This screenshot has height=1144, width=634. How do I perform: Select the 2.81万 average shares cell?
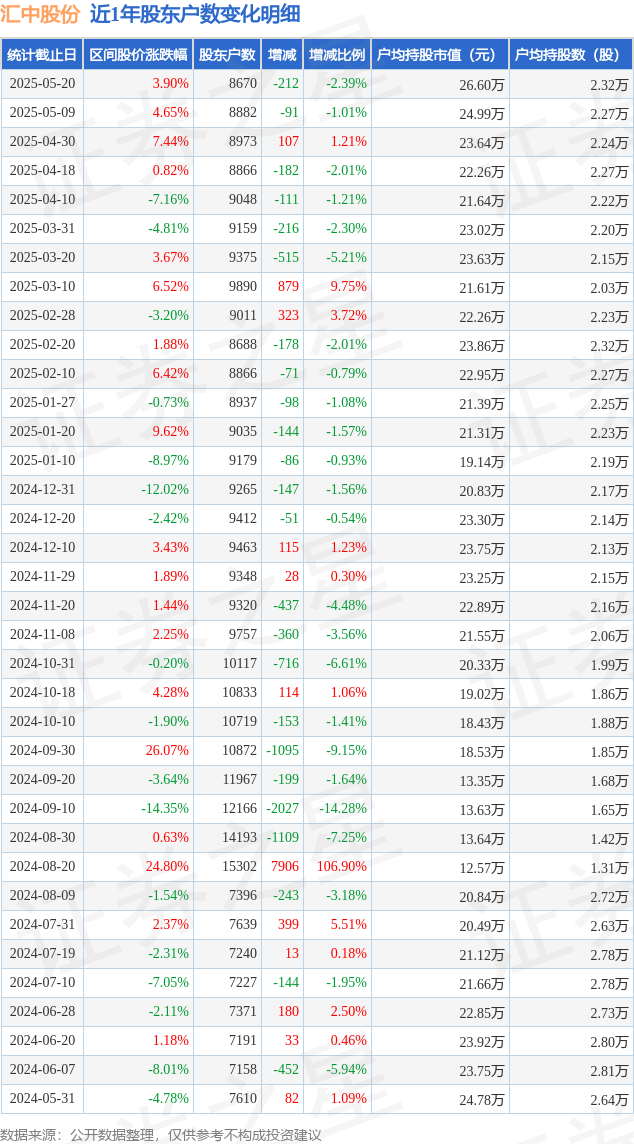(x=609, y=1070)
